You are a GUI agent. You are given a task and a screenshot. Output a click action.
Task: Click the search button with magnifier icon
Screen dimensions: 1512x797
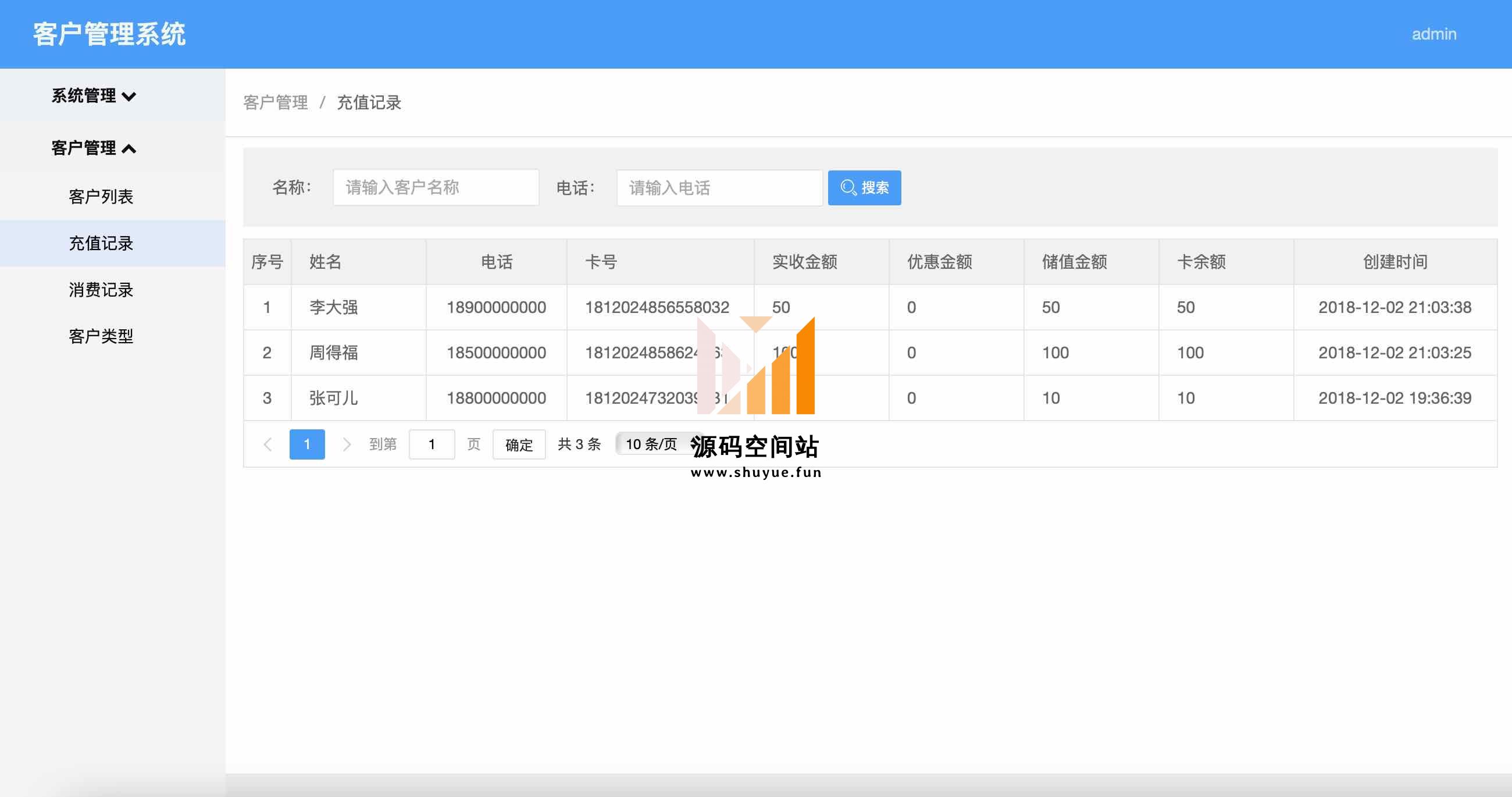click(x=864, y=187)
